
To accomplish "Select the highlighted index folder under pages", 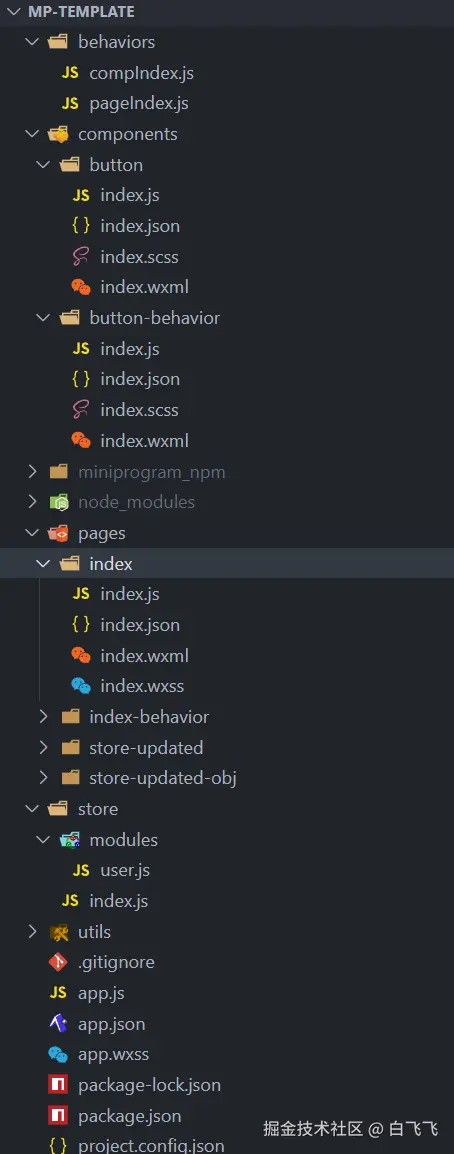I will coord(227,564).
